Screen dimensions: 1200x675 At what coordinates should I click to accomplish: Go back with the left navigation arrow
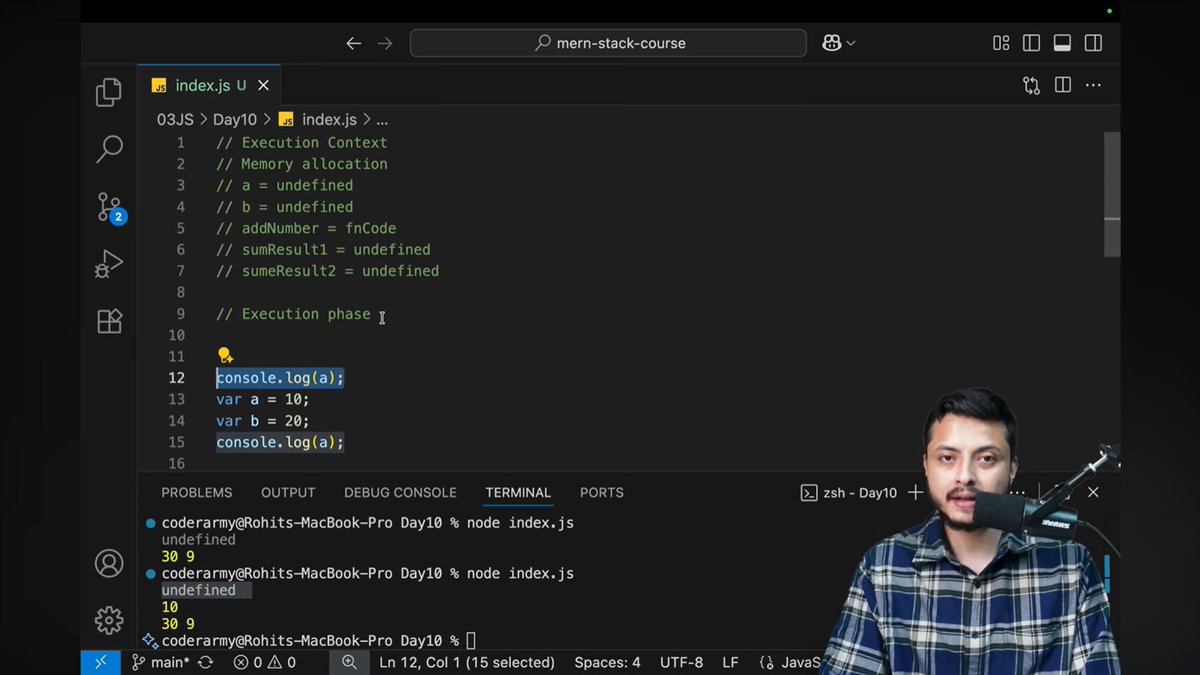353,43
